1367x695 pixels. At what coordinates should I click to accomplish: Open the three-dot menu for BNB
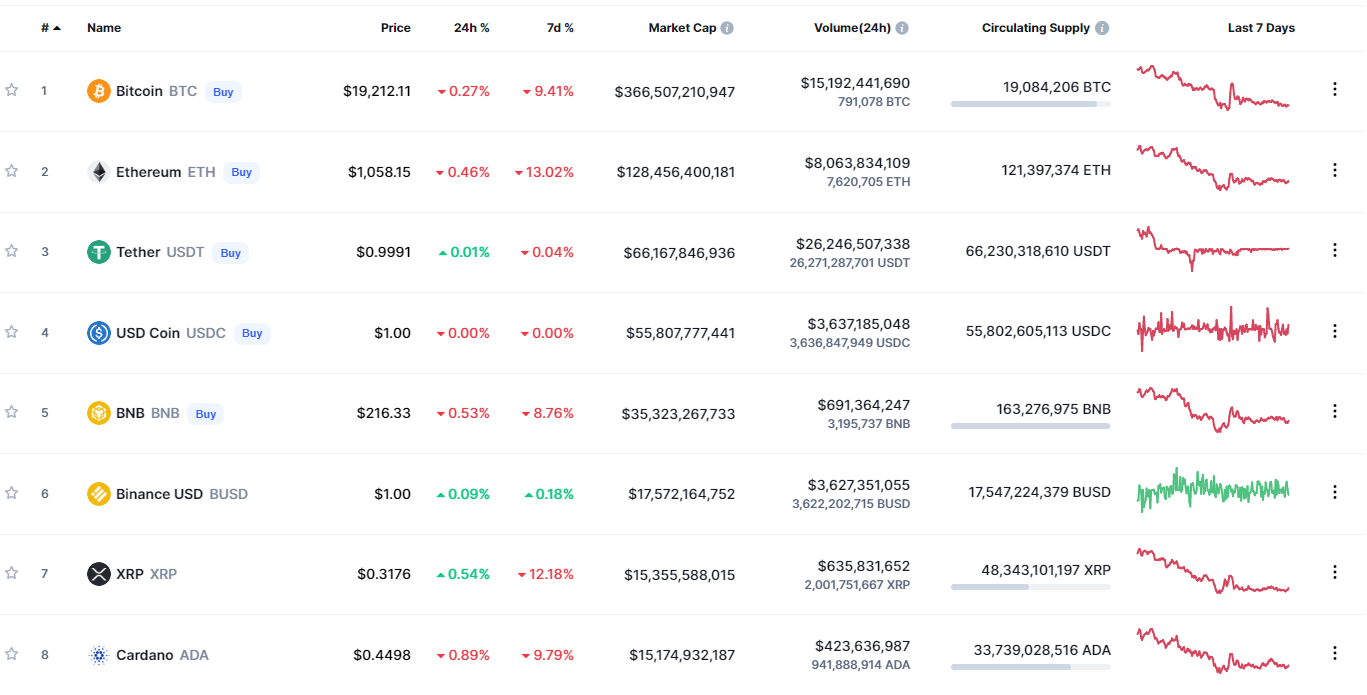(x=1334, y=411)
